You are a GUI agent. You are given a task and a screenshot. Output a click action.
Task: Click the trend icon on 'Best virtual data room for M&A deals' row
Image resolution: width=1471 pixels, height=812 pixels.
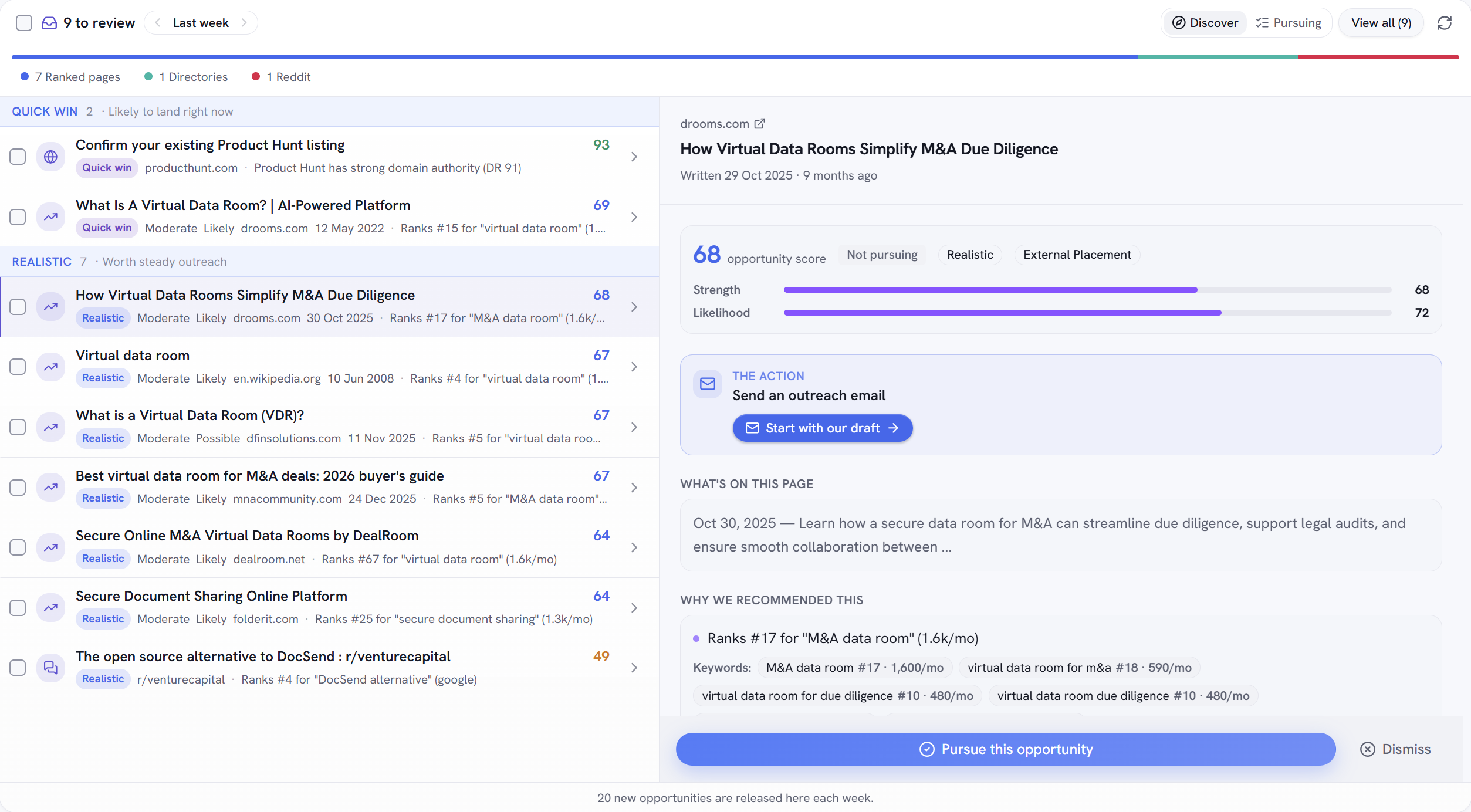(x=51, y=488)
